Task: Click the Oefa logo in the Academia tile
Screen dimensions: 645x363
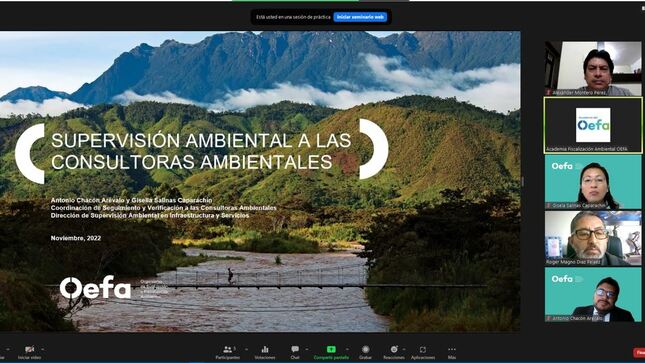Action: [593, 125]
